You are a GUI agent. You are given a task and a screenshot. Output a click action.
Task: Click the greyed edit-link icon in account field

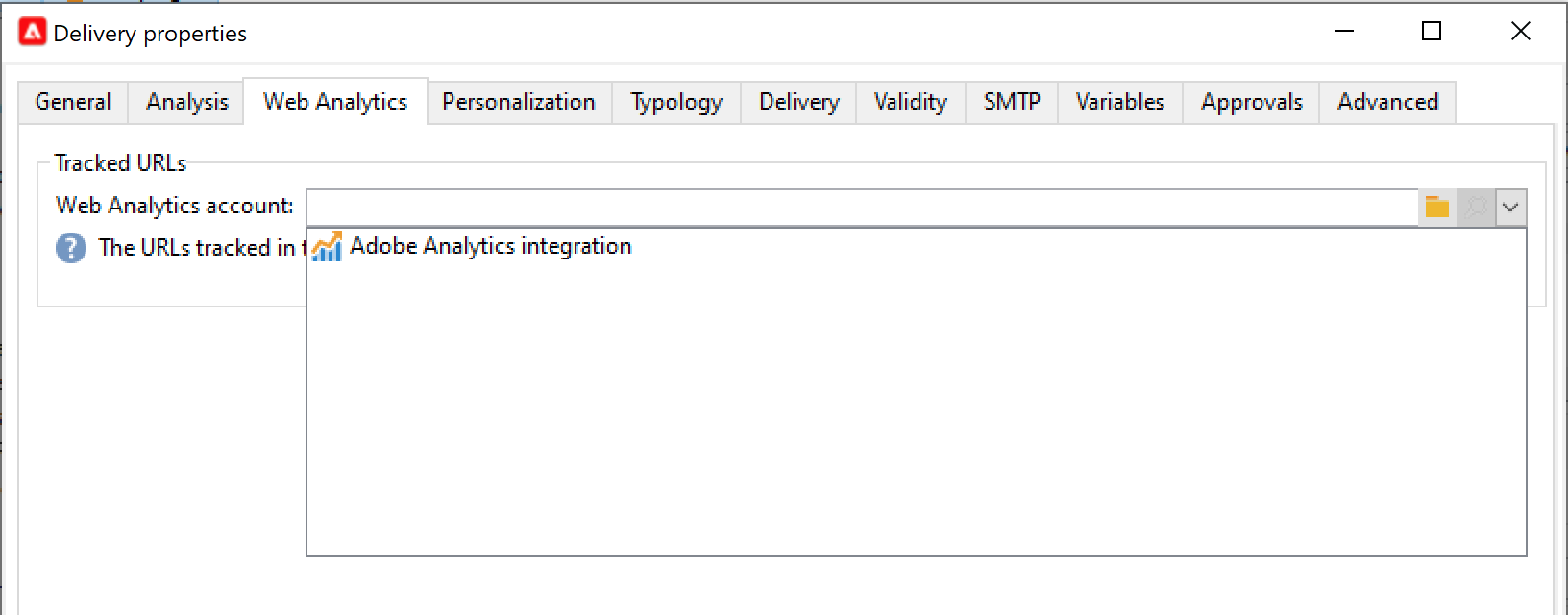(x=1475, y=207)
